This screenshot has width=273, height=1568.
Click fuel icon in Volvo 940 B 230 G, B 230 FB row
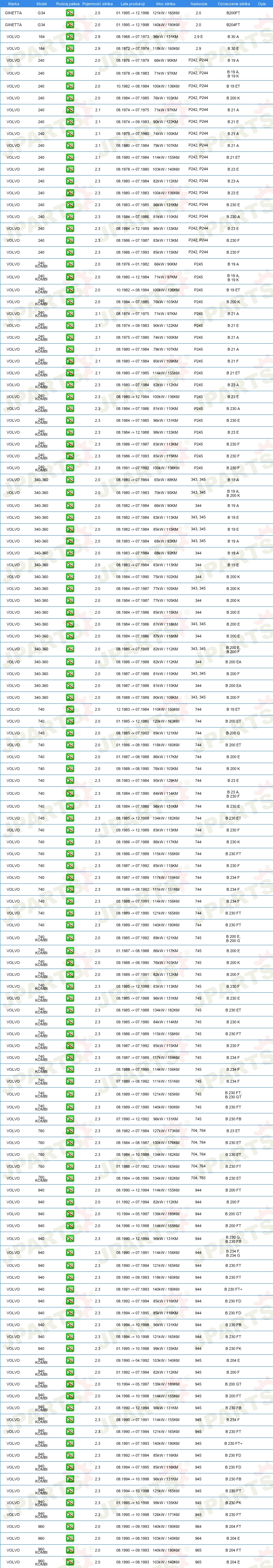[x=70, y=1239]
